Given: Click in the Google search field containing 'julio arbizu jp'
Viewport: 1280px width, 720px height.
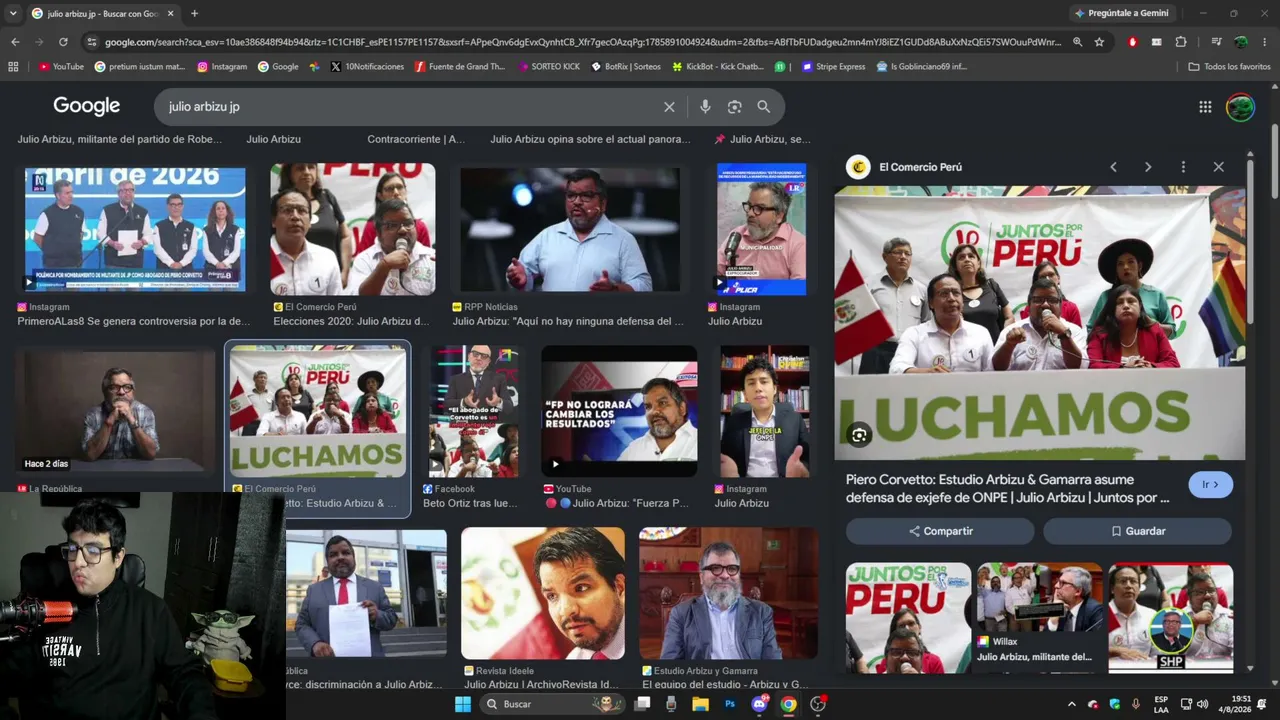Looking at the screenshot, I should pos(410,107).
